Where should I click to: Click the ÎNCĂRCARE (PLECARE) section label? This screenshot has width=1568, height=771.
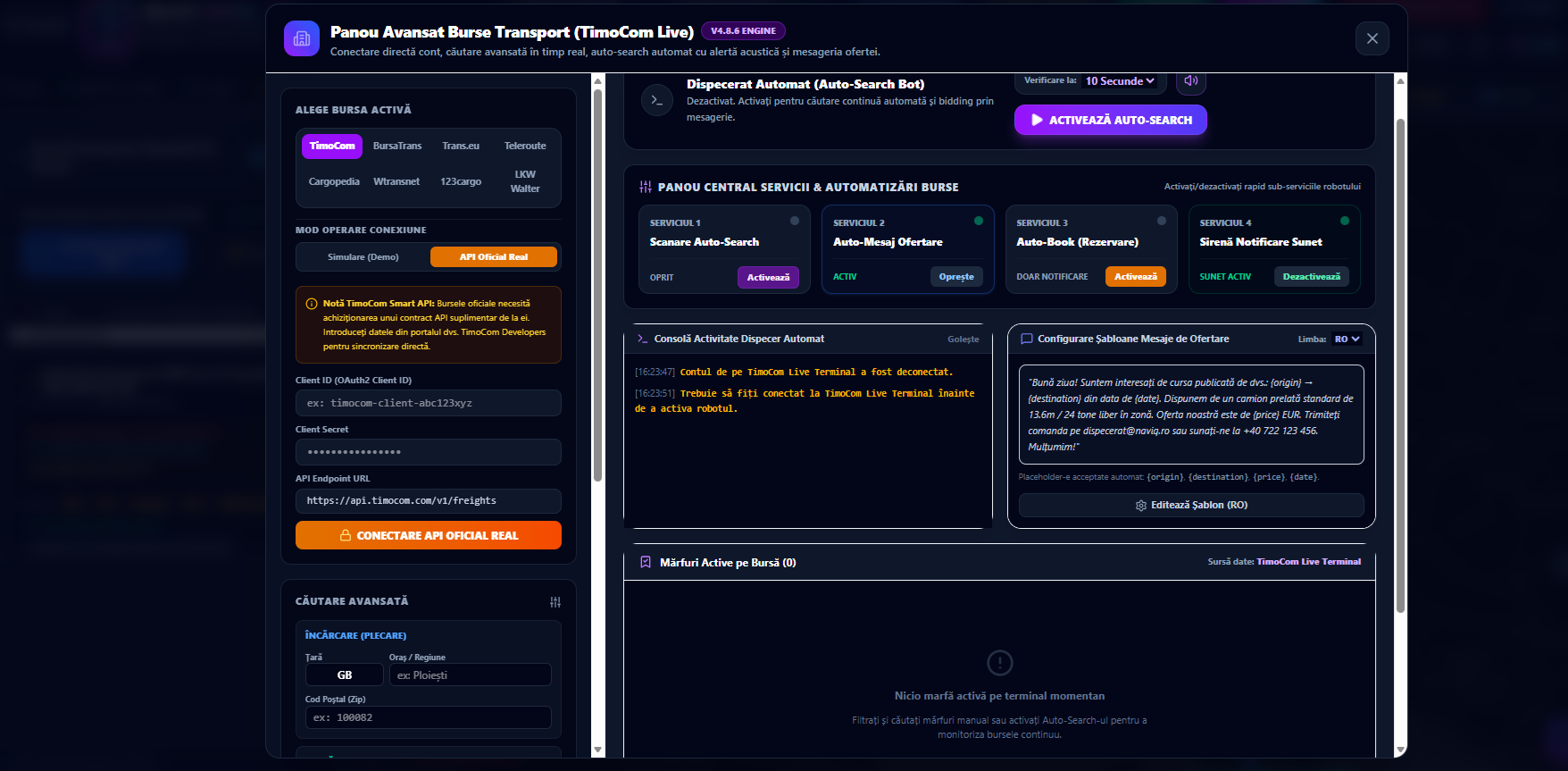355,636
